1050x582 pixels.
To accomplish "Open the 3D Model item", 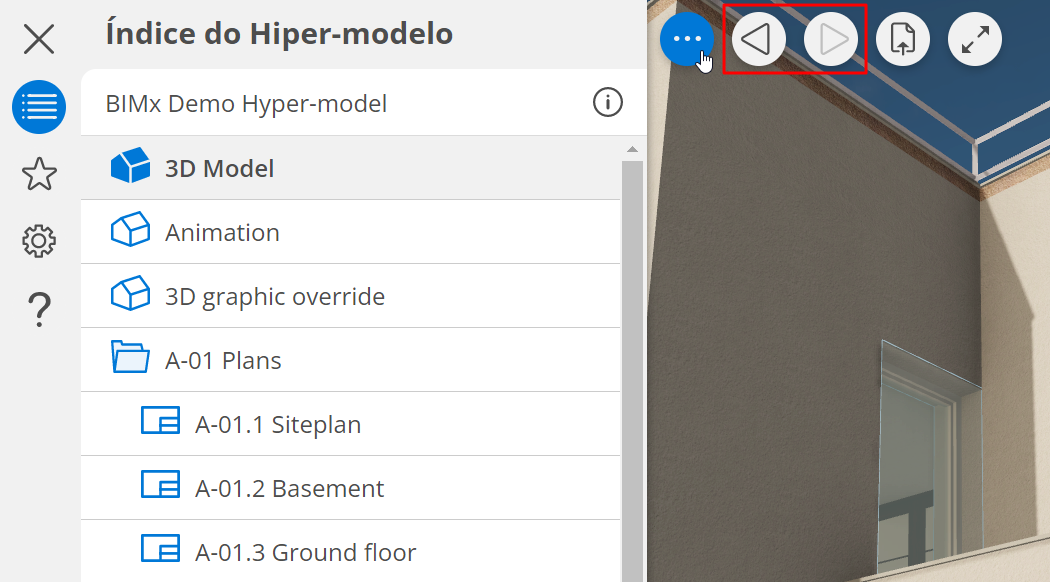I will pos(219,168).
